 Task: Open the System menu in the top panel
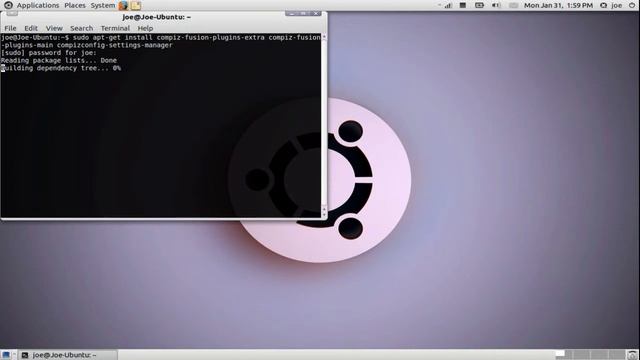point(102,5)
